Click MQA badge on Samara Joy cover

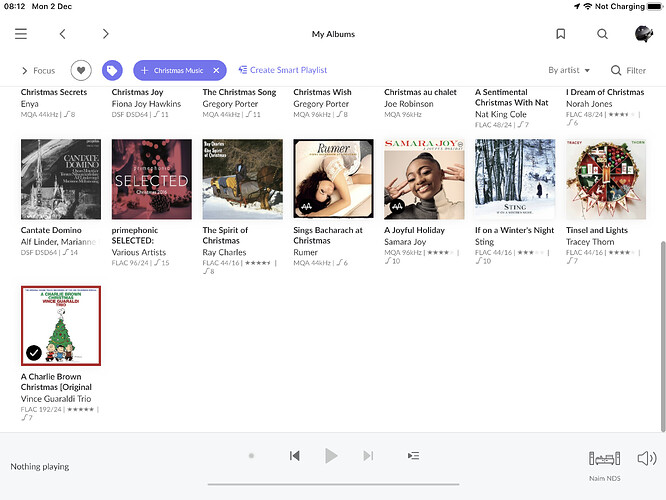[397, 206]
